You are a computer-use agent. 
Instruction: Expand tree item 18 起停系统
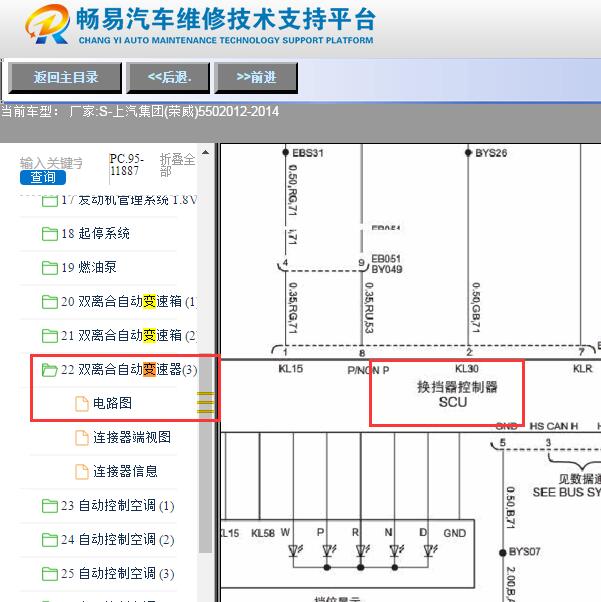[95, 233]
